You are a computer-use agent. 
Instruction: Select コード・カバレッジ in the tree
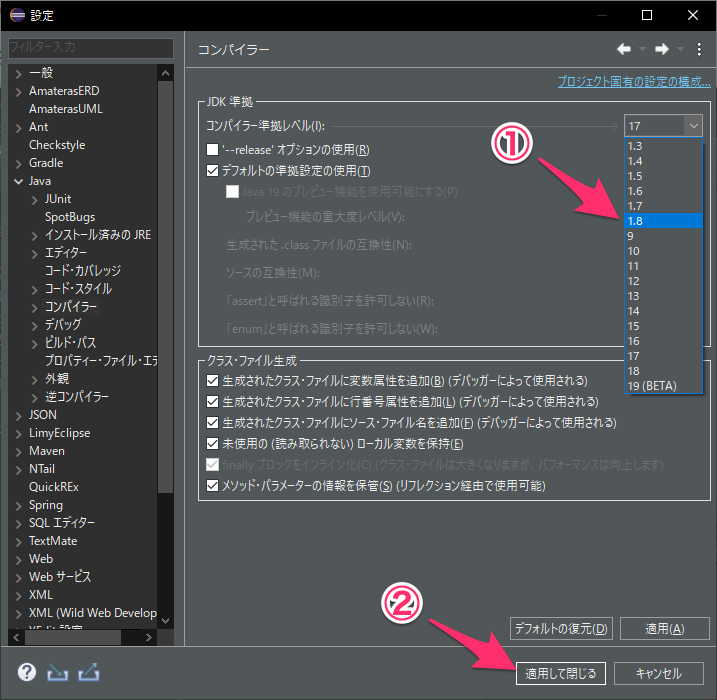[x=83, y=270]
